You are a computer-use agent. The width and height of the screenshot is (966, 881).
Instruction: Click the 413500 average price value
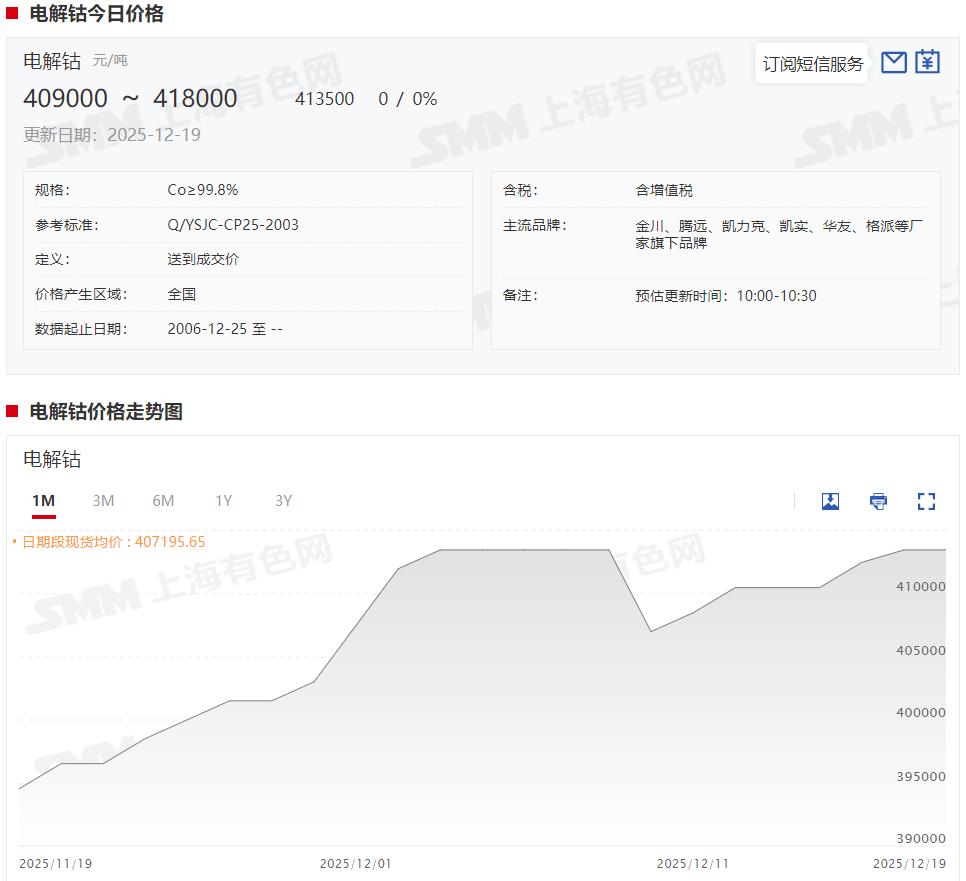coord(324,99)
